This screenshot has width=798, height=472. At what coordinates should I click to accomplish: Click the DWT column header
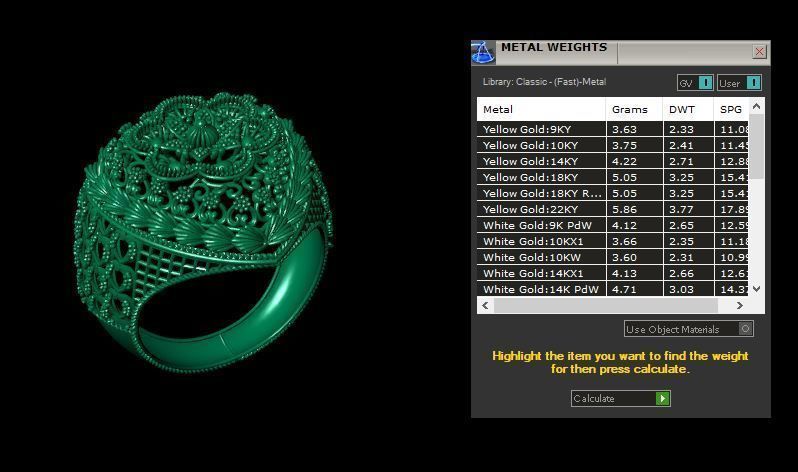point(688,109)
